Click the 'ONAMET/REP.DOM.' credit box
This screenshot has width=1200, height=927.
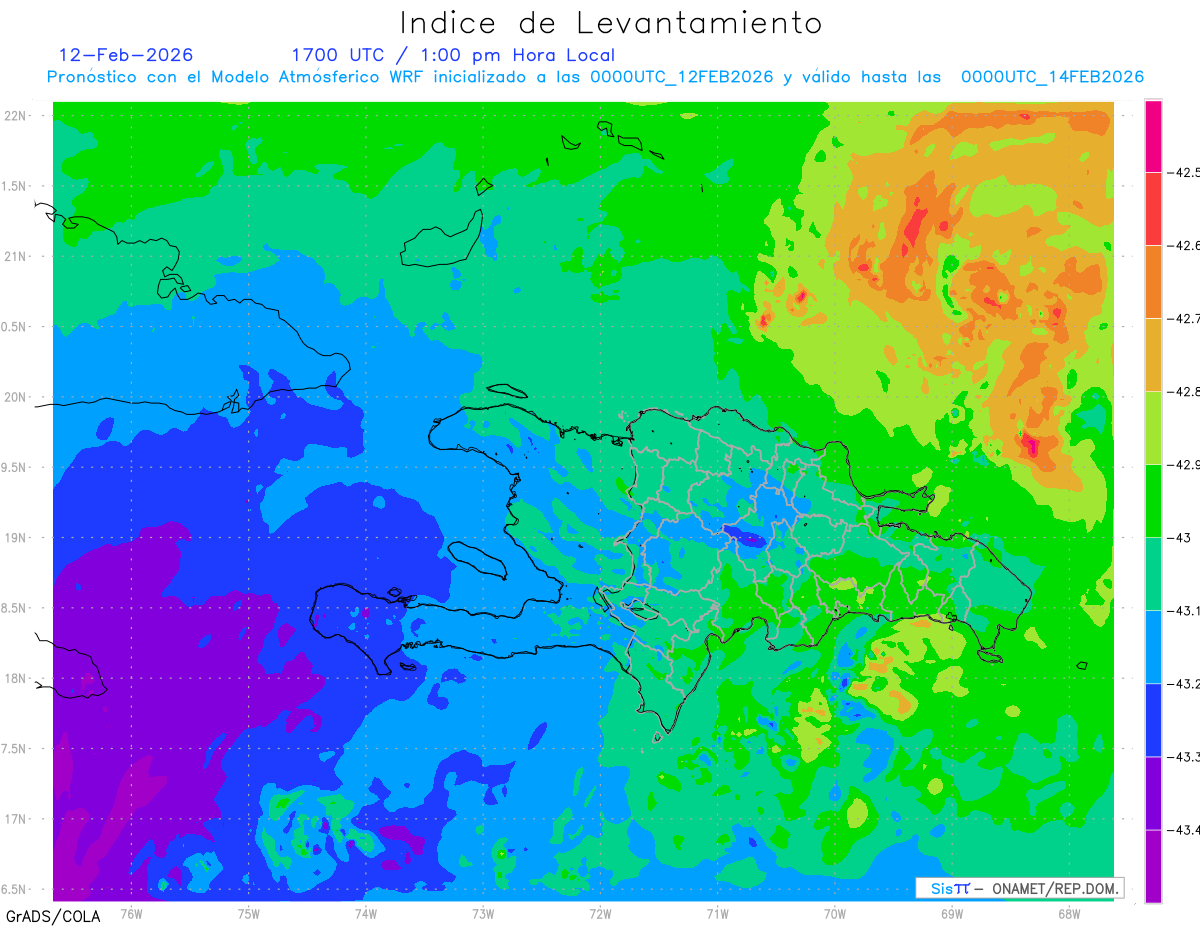click(1020, 888)
